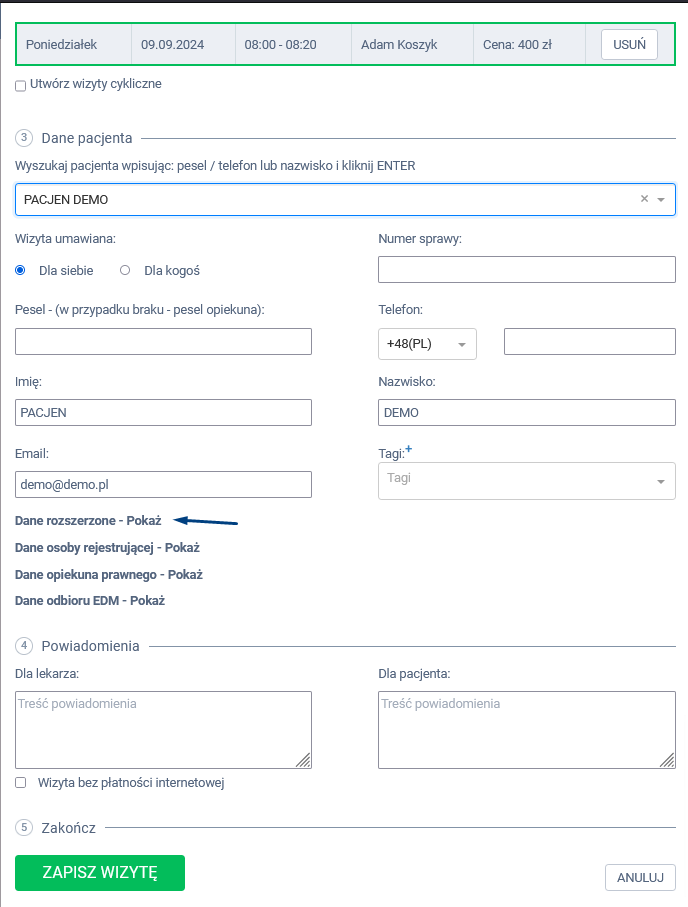688x907 pixels.
Task: Click into the Pesel input field
Action: coord(163,342)
